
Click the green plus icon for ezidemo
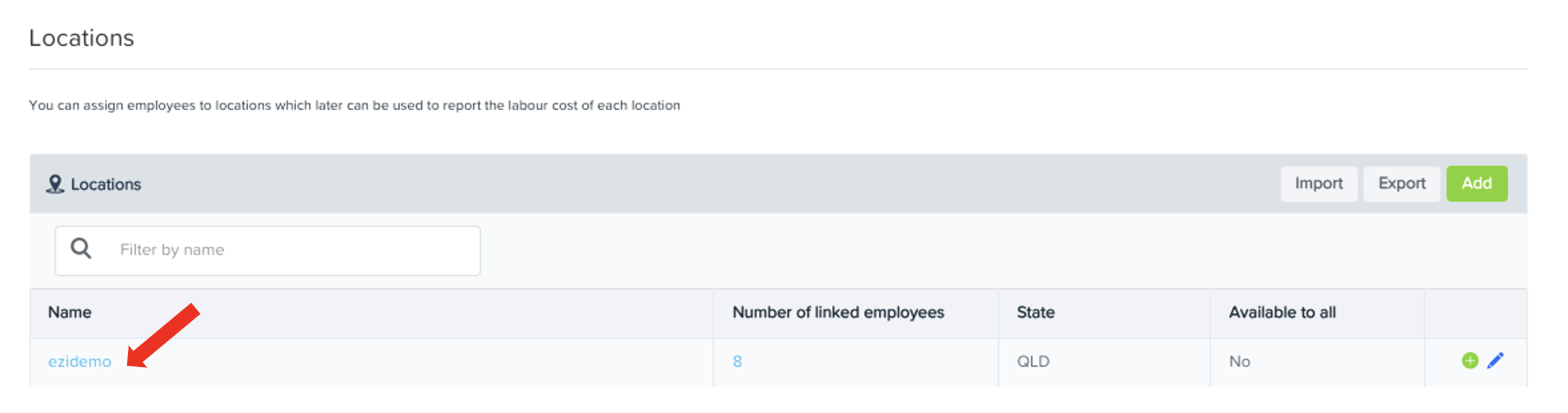click(1470, 361)
